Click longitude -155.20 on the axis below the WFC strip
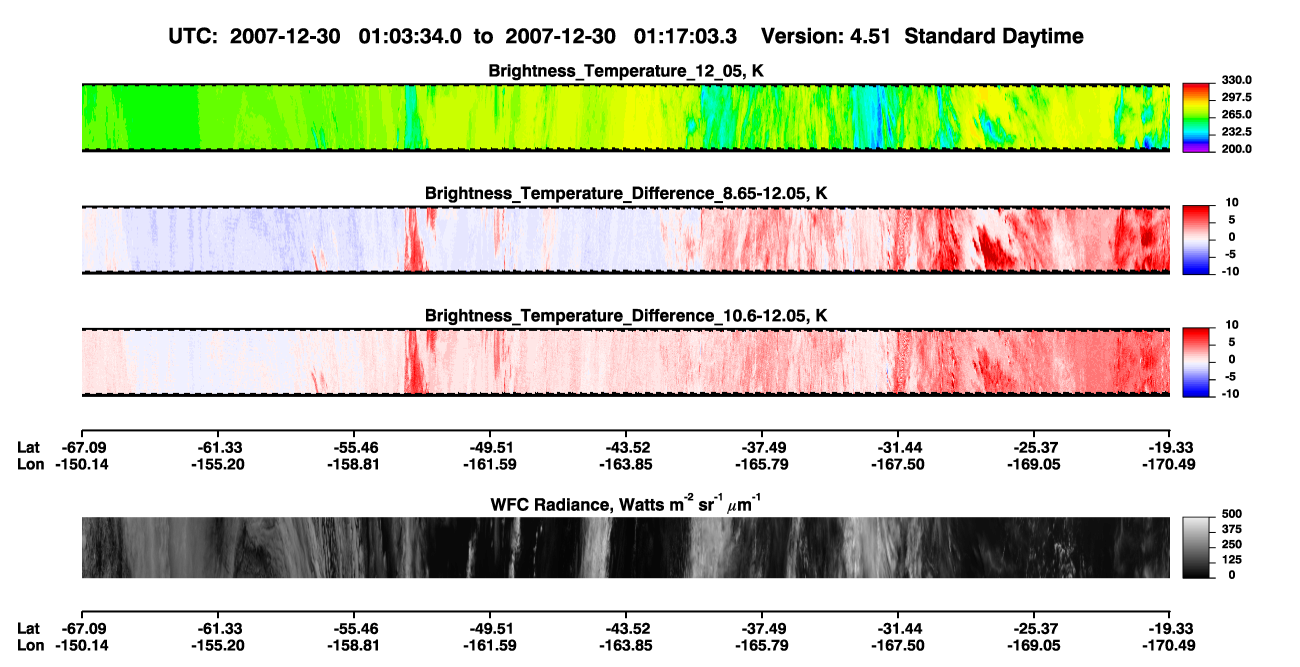Image resolution: width=1300 pixels, height=667 pixels. 217,646
